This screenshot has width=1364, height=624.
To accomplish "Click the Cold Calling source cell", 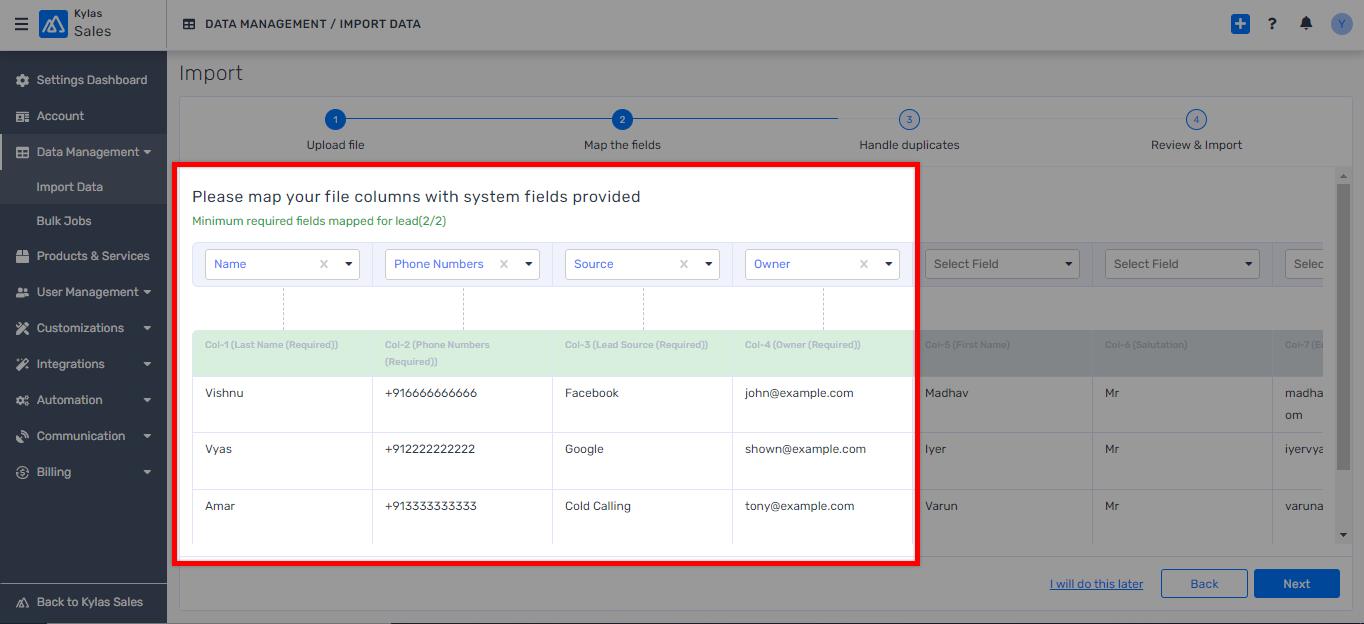I will click(642, 516).
